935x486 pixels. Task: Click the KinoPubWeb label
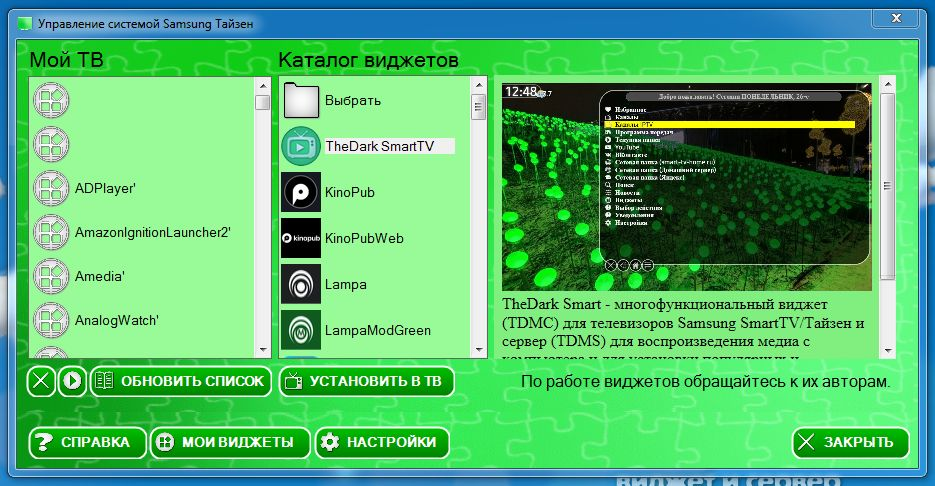point(364,238)
